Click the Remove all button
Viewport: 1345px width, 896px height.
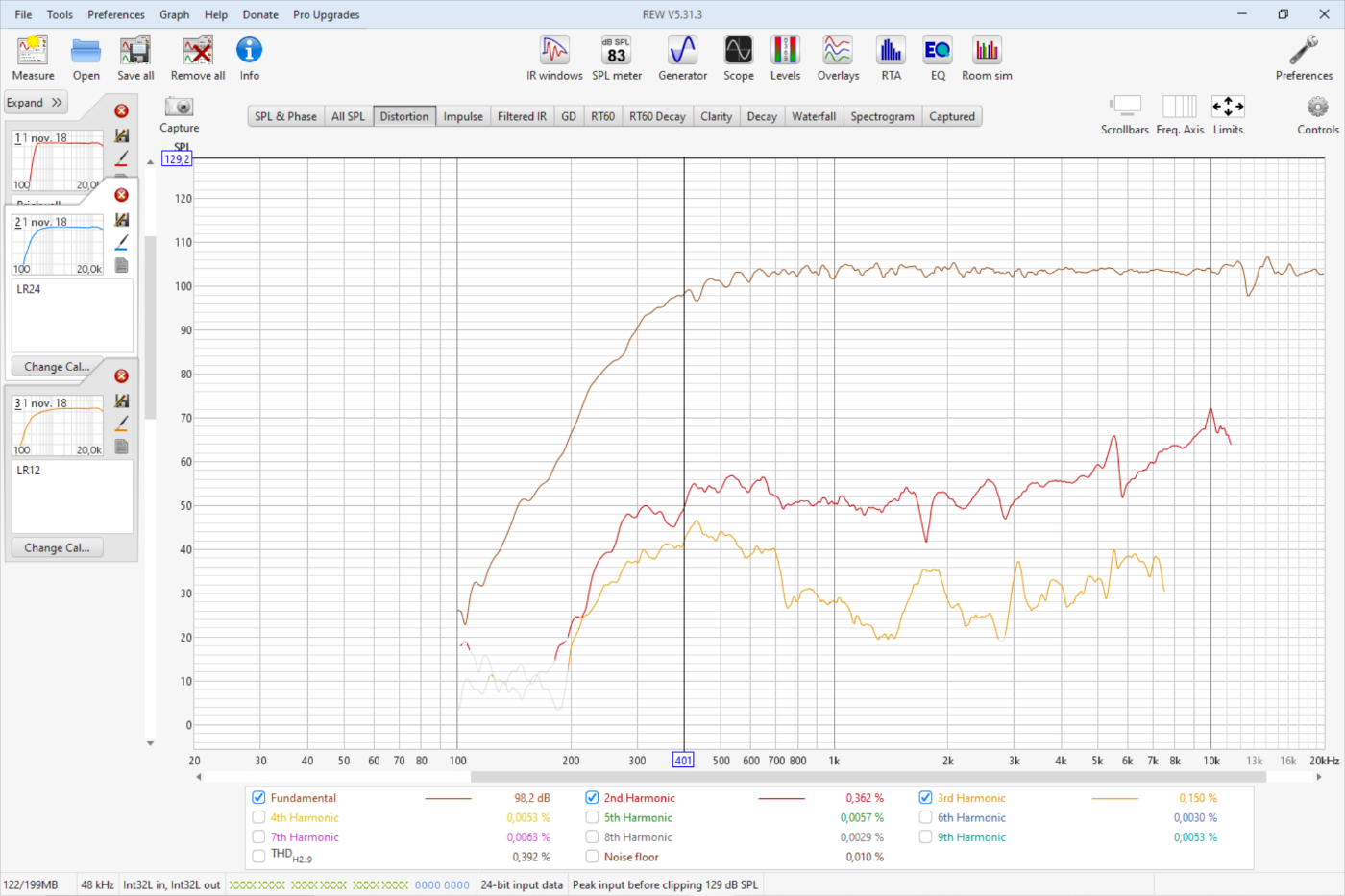tap(198, 58)
